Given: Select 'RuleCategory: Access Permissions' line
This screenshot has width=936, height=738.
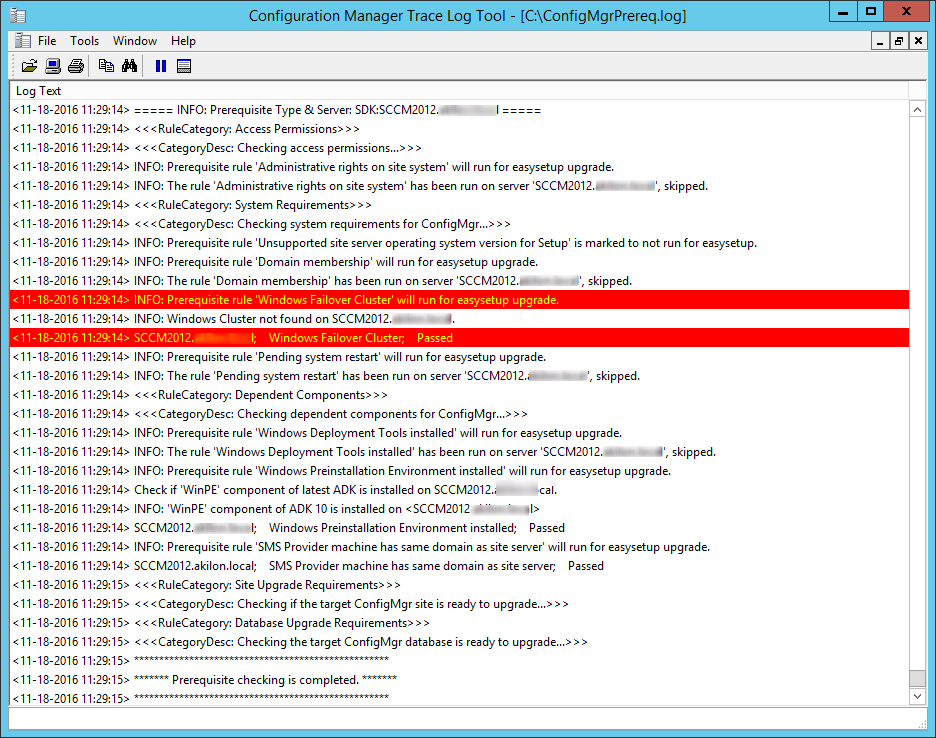Looking at the screenshot, I should point(459,129).
